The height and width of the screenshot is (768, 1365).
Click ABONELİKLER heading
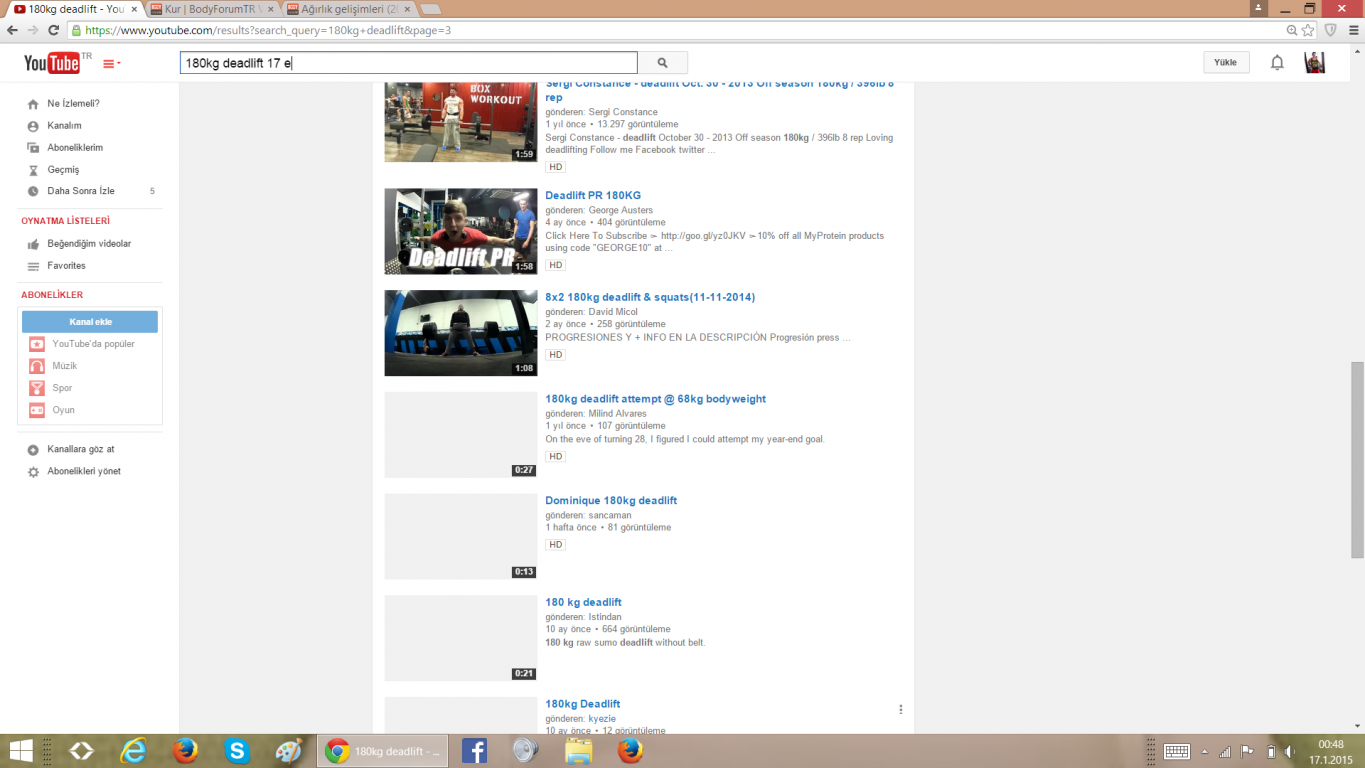pyautogui.click(x=52, y=295)
